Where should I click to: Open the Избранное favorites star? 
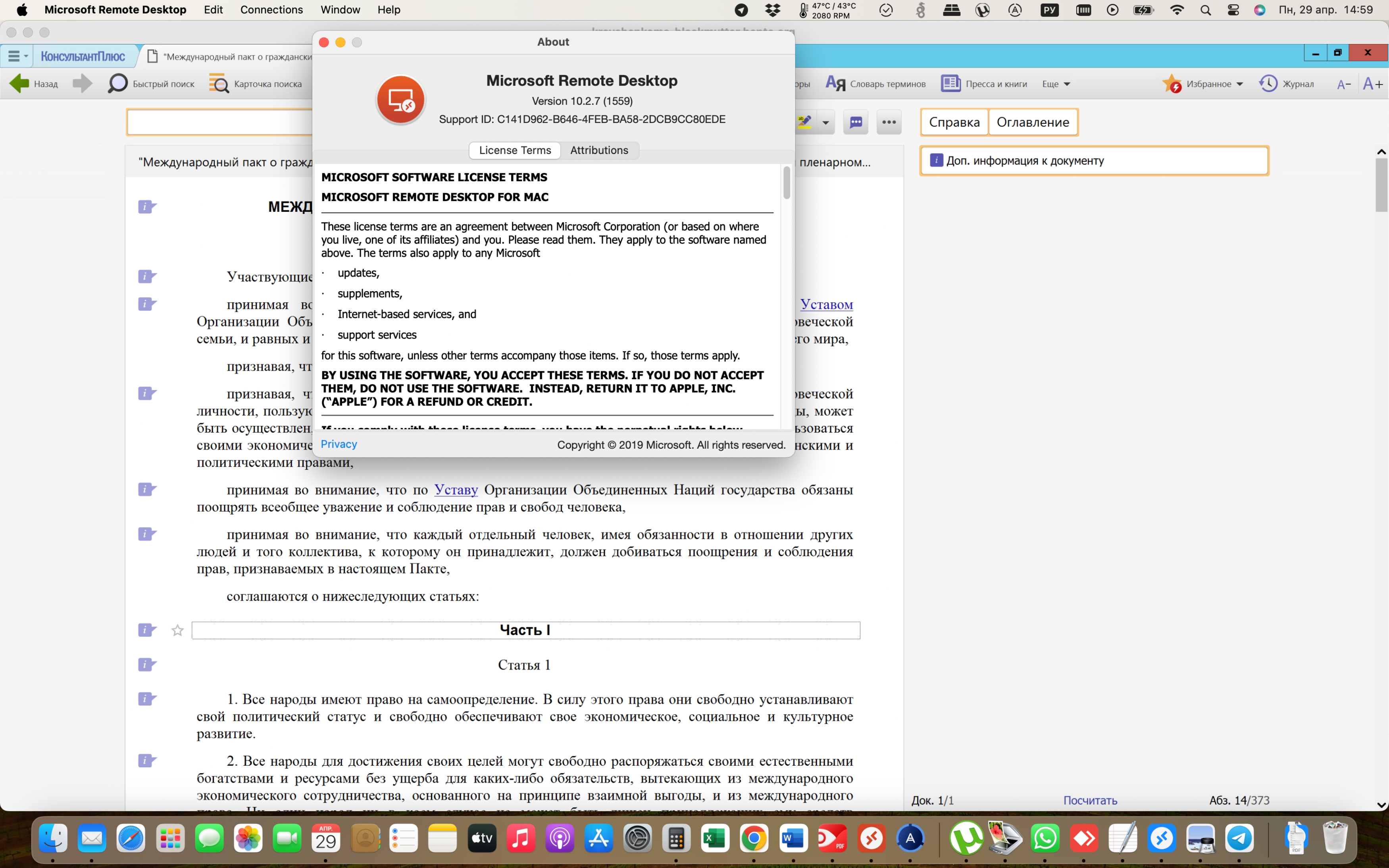point(1172,84)
